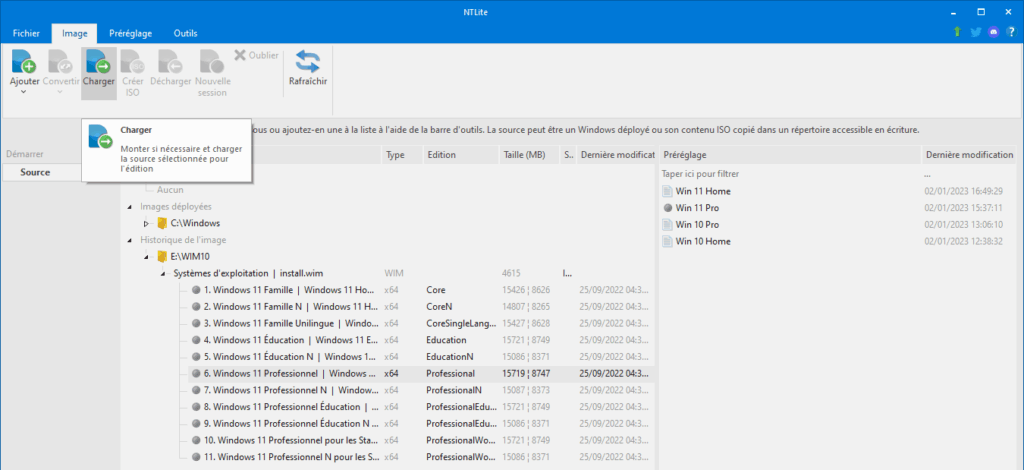Click the Ajouter image icon

[x=24, y=62]
